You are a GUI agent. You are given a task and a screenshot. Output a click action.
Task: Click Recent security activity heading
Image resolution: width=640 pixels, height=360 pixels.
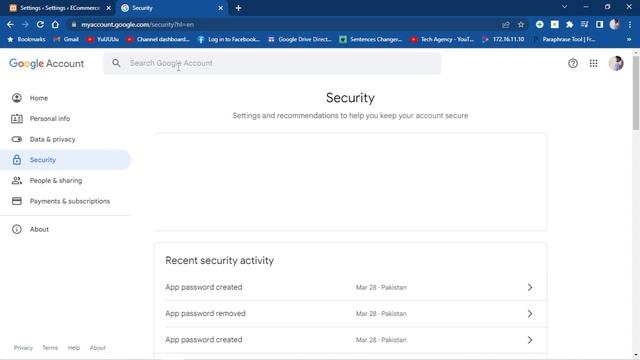pyautogui.click(x=220, y=260)
